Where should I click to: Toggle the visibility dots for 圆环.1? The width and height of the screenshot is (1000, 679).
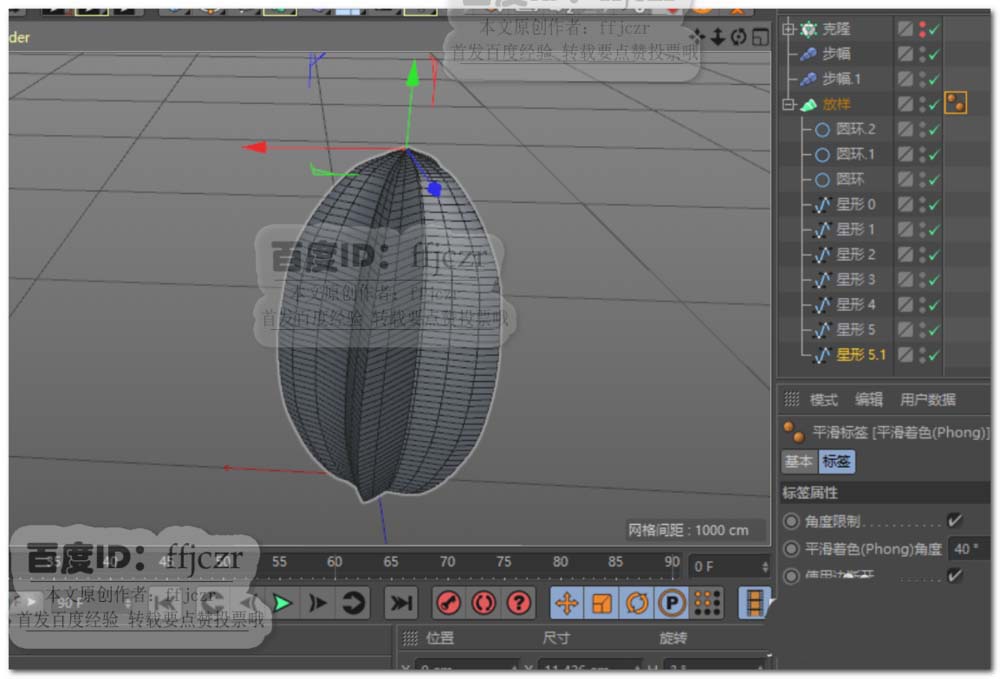[922, 154]
